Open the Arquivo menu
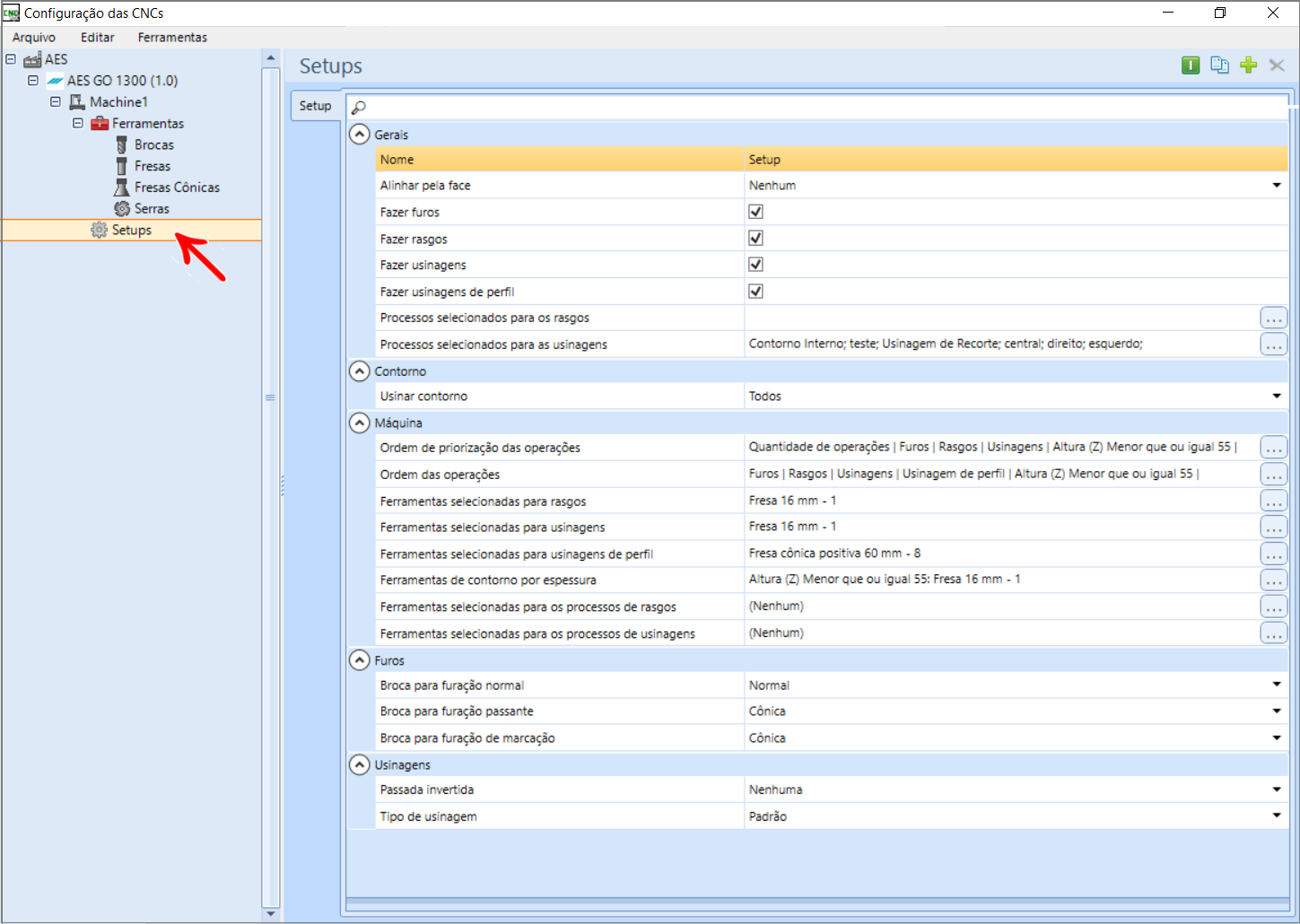 (34, 37)
